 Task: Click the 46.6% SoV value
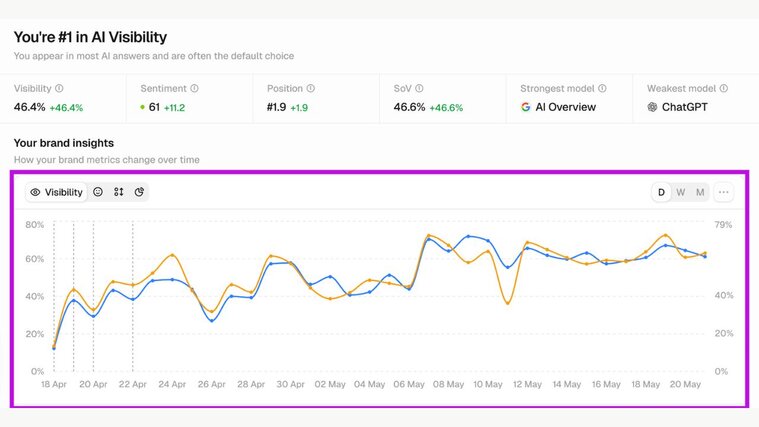point(410,107)
